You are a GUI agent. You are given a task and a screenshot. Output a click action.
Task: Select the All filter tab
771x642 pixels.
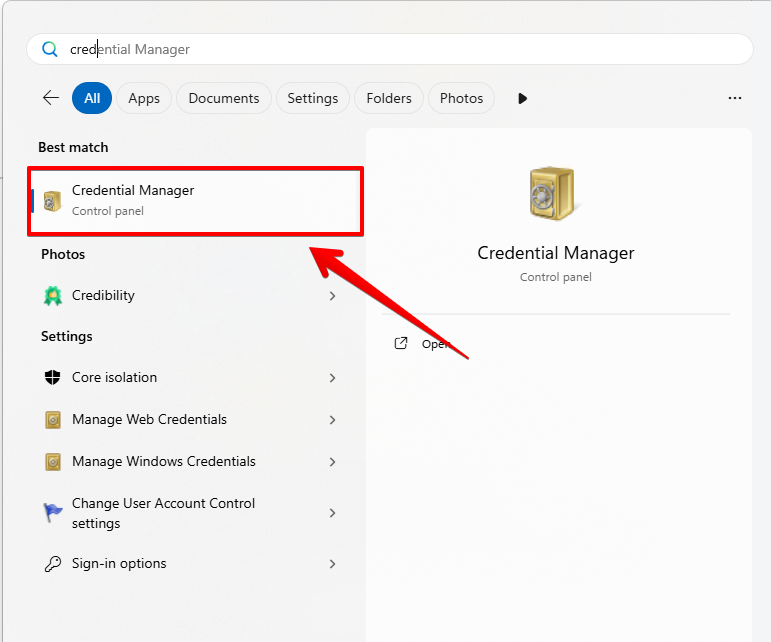(x=92, y=98)
